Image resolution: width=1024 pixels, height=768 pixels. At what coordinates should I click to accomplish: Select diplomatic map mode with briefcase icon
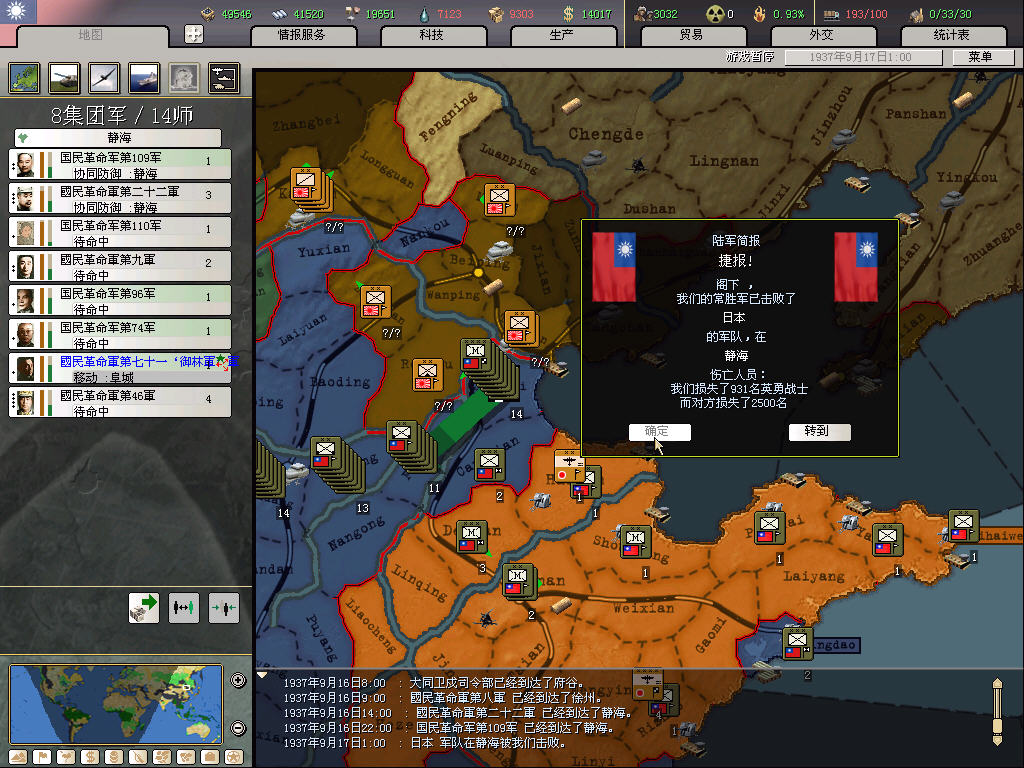210,757
